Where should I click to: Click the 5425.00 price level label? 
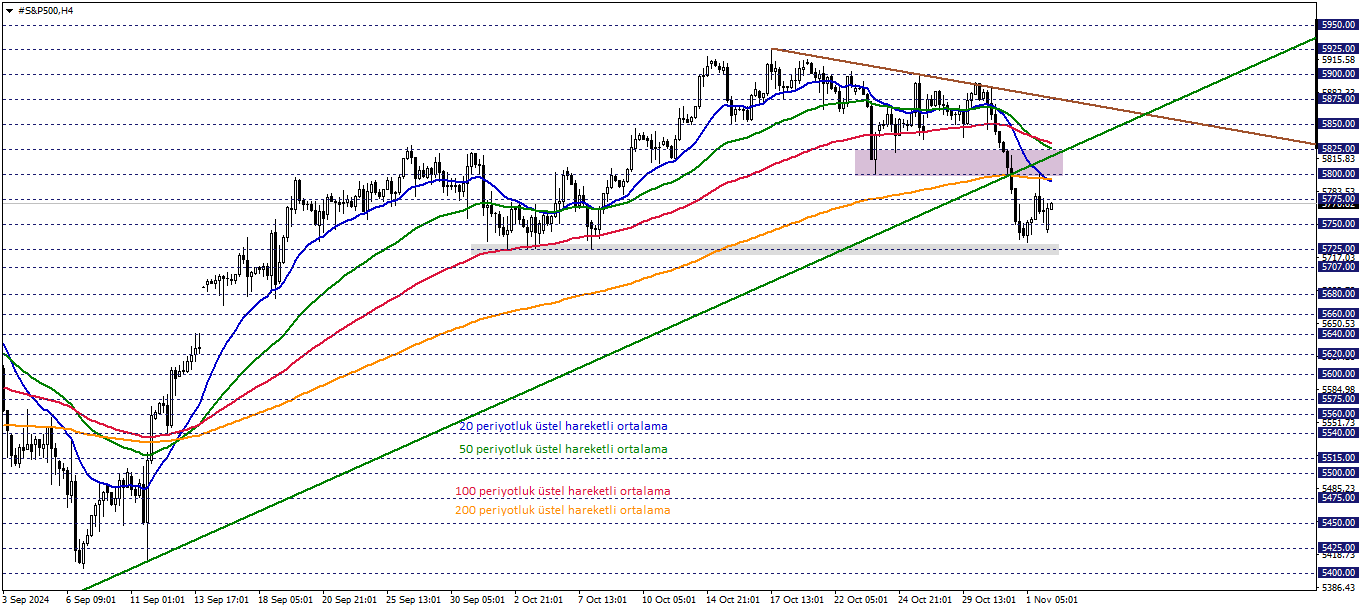tap(1338, 548)
